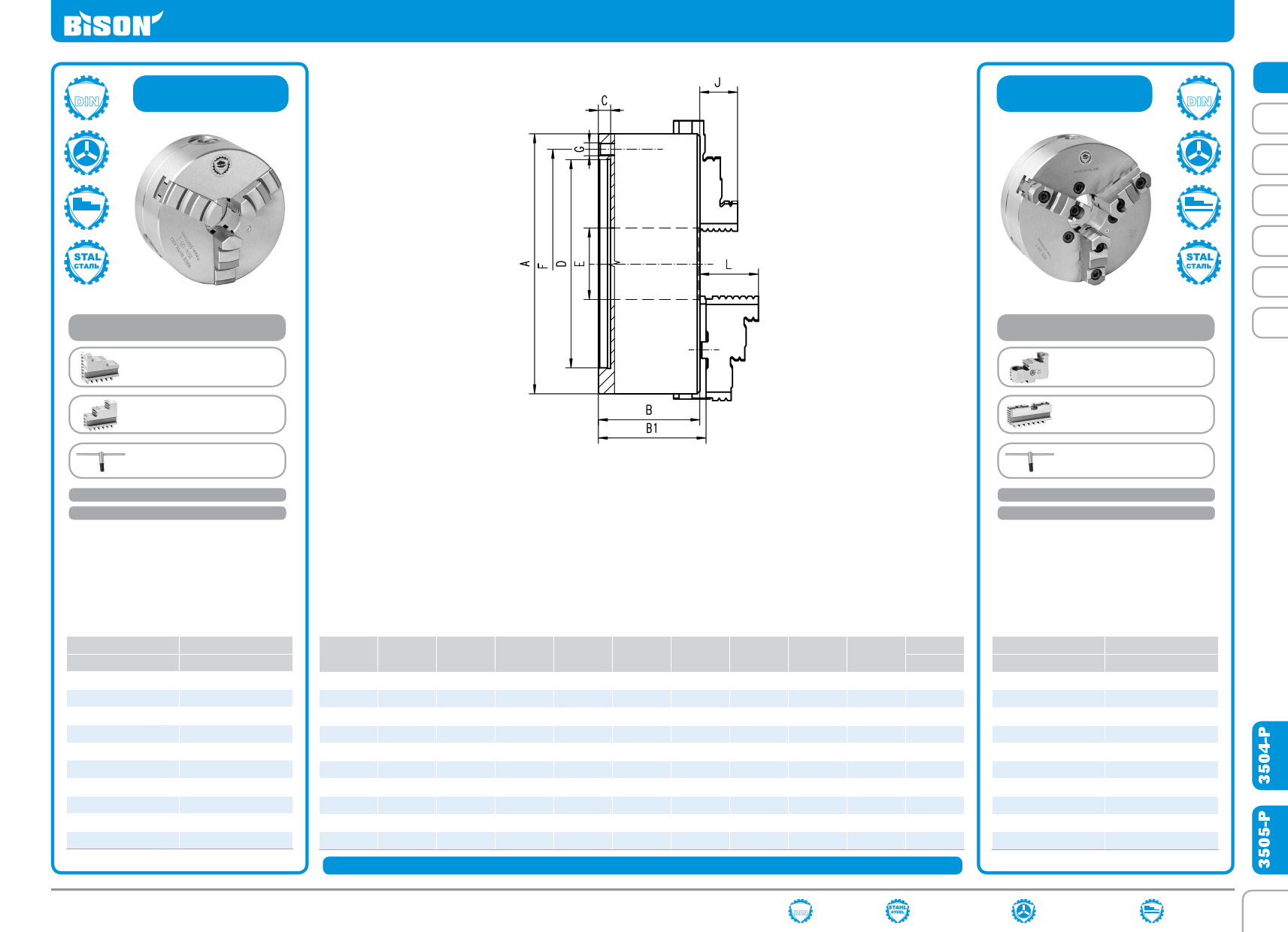Viewport: 1288px width, 932px height.
Task: Select the three-jaw chuck badge in right panel
Action: coord(1199,153)
